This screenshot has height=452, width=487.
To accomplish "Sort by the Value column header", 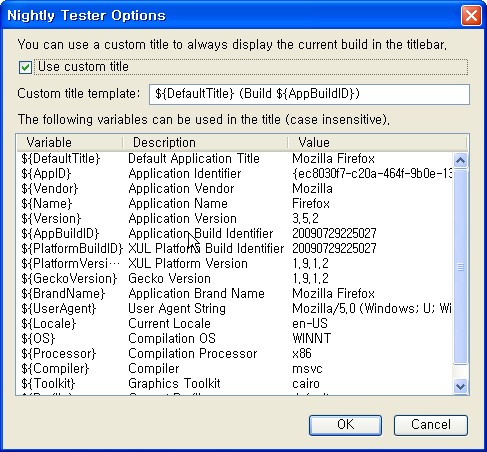I will coord(377,143).
